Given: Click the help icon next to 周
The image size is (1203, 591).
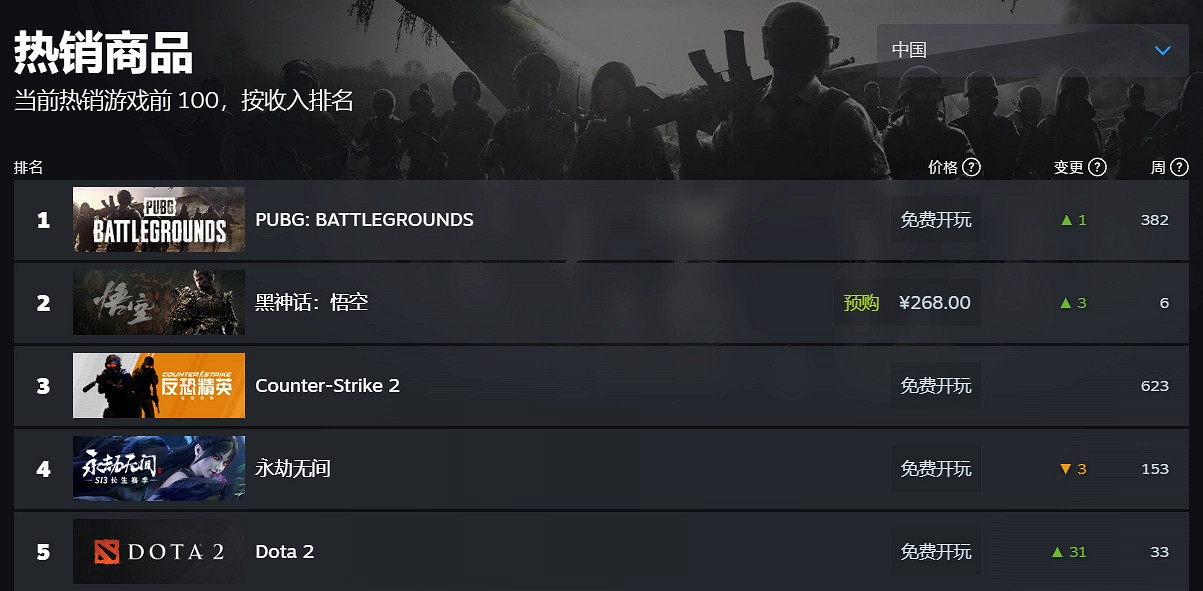Looking at the screenshot, I should pos(1179,167).
